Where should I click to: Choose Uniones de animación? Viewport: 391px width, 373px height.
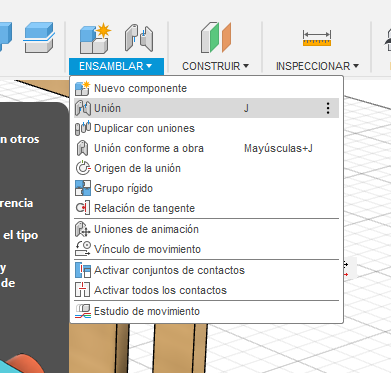click(206, 229)
